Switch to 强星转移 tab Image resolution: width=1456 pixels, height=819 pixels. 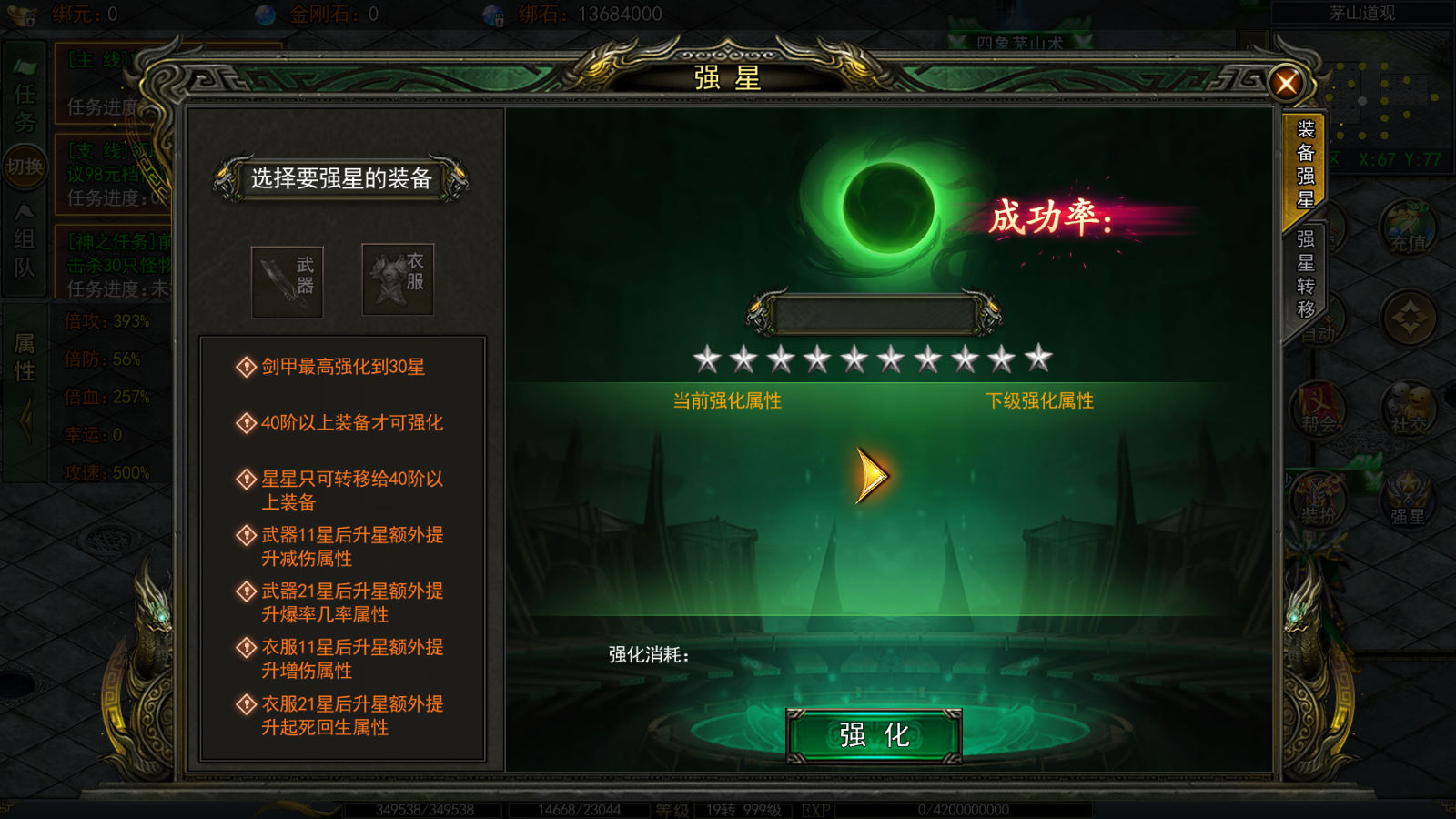click(1305, 275)
